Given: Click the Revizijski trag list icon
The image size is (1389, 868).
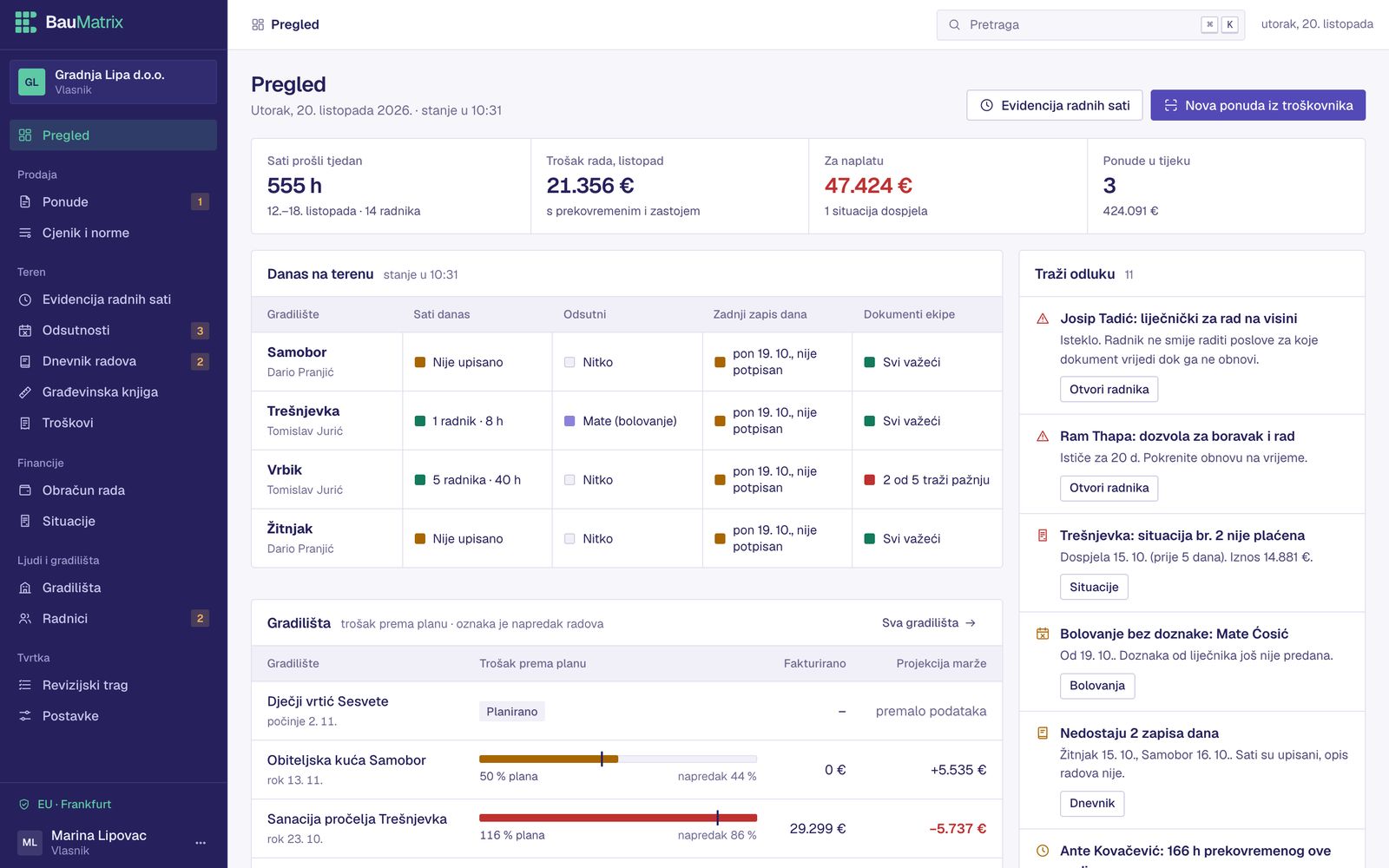Looking at the screenshot, I should click(x=25, y=686).
